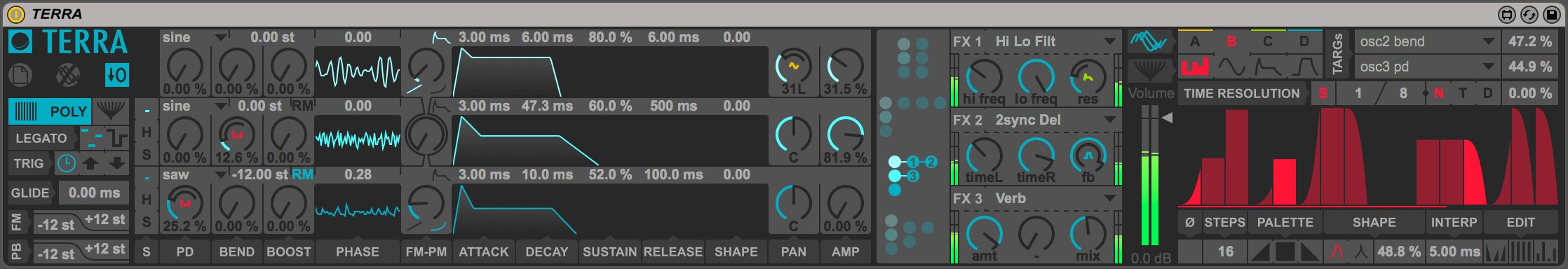Click the blue arrow-zero init icon
Viewport: 1568px width, 269px height.
[116, 74]
